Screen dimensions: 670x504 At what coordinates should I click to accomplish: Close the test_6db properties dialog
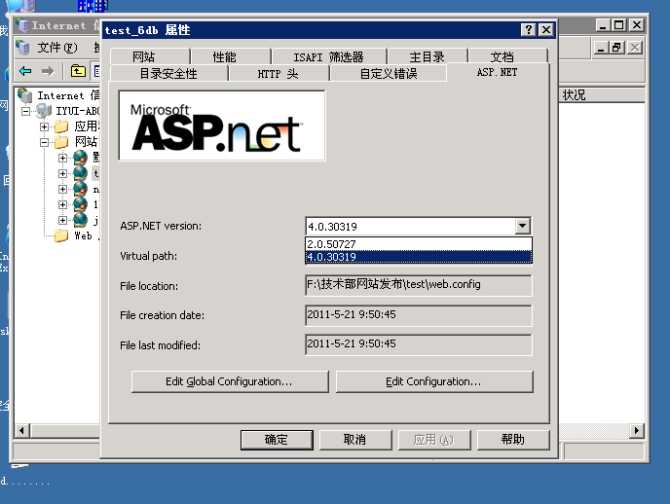pos(546,29)
